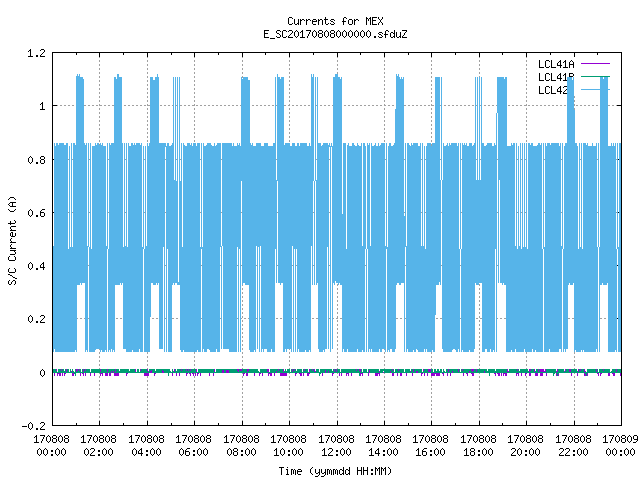Click the 14:00 x-axis time label

383,453
